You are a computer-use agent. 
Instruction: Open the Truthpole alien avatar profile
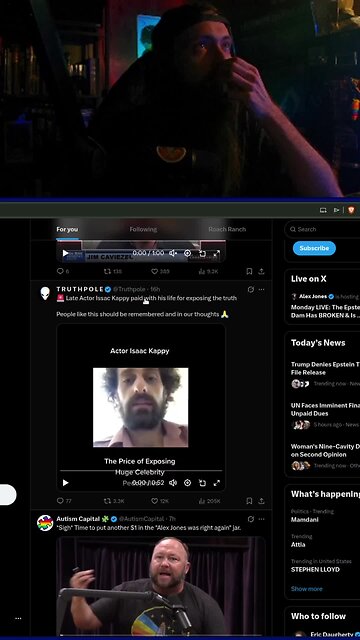click(45, 293)
